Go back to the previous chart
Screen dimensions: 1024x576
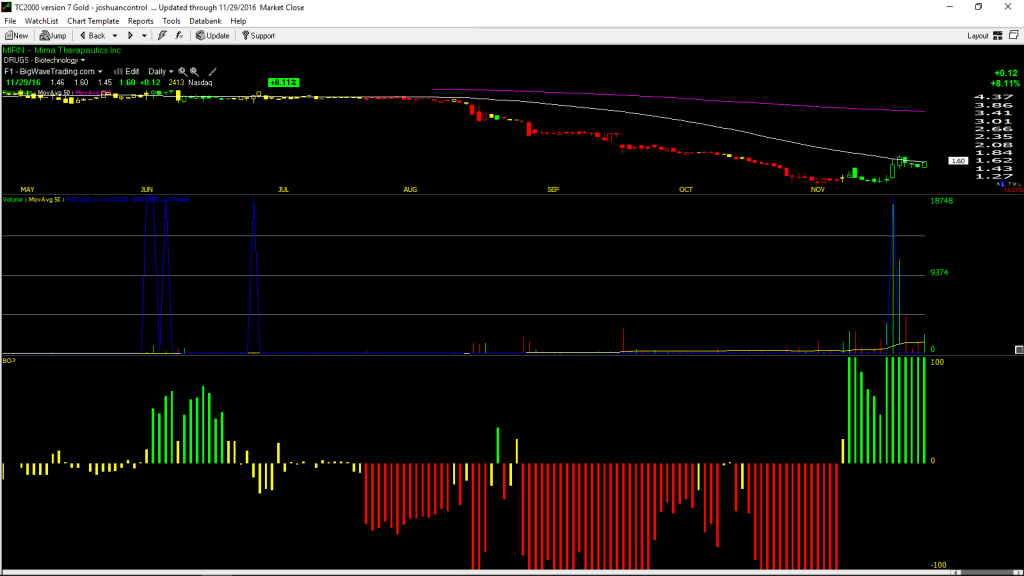[x=92, y=36]
